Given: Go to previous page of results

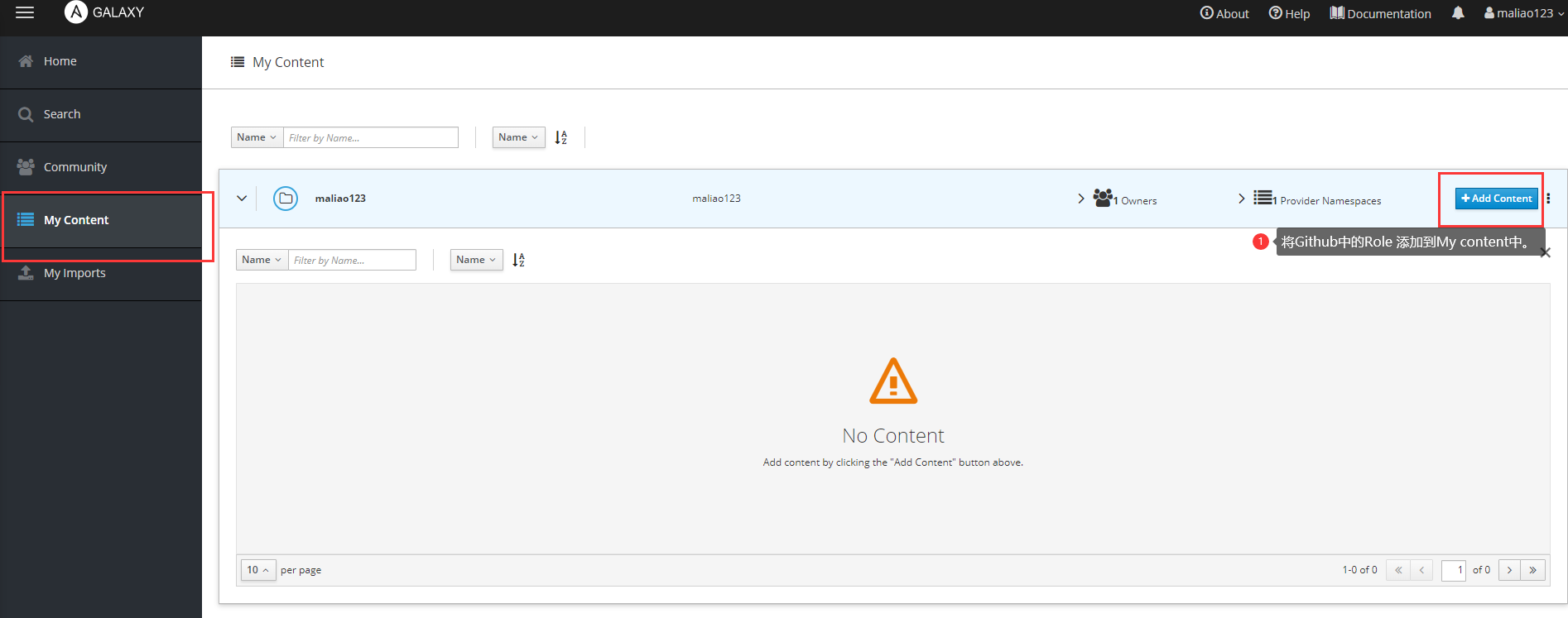Looking at the screenshot, I should point(1421,570).
